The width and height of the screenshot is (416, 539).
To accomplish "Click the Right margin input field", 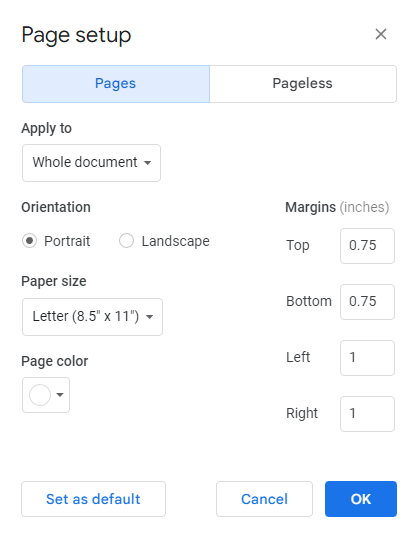I will pos(368,414).
